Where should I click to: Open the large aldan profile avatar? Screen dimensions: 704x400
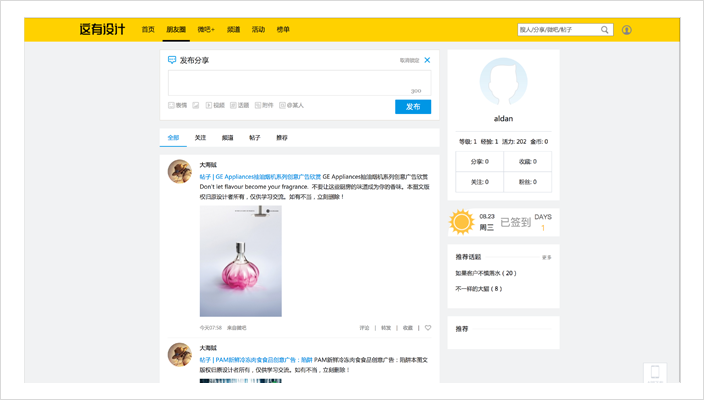(x=503, y=82)
